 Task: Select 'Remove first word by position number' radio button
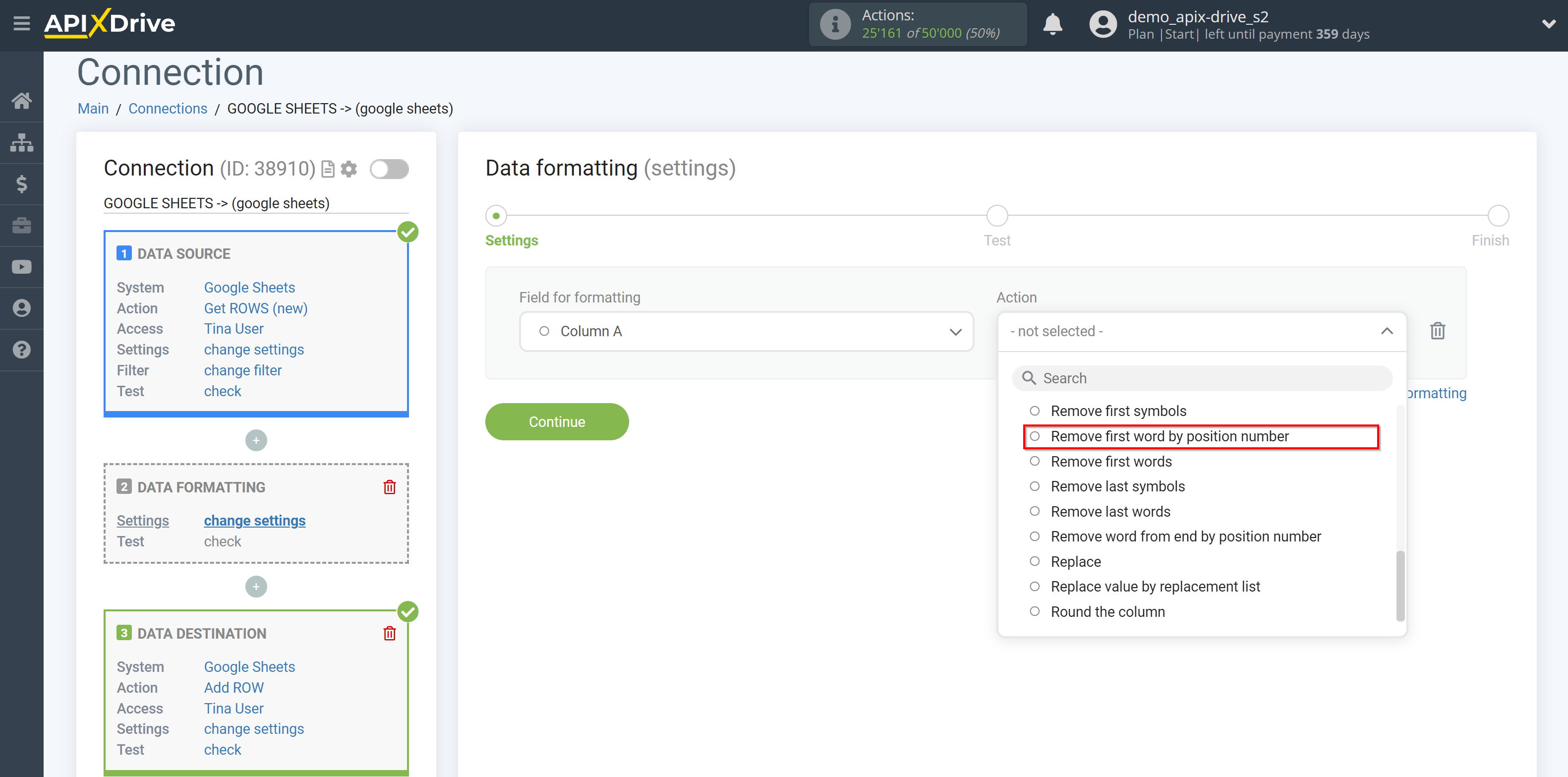click(x=1035, y=436)
